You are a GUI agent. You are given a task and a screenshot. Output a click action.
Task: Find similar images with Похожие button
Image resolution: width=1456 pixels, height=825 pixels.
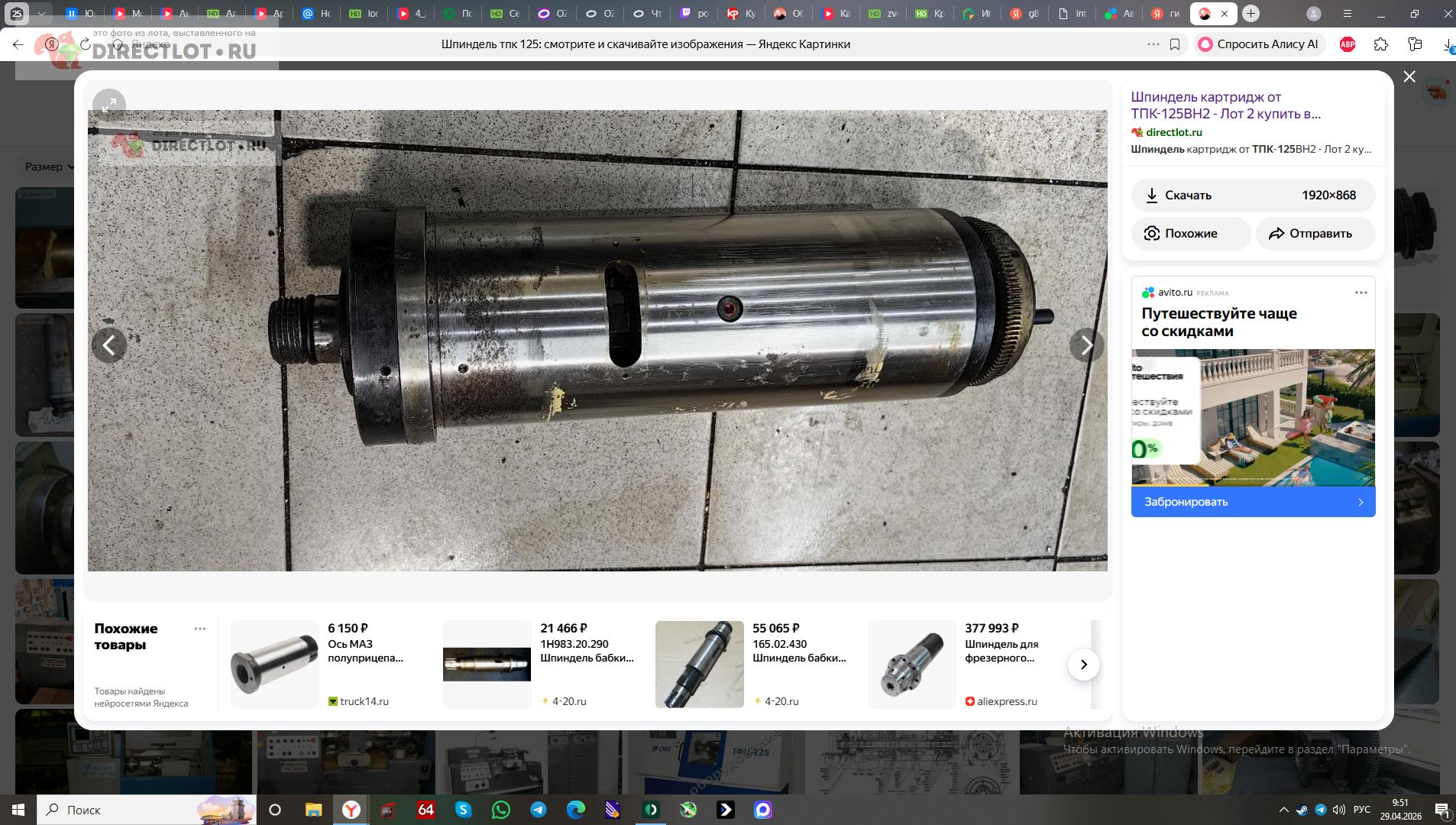pos(1190,234)
